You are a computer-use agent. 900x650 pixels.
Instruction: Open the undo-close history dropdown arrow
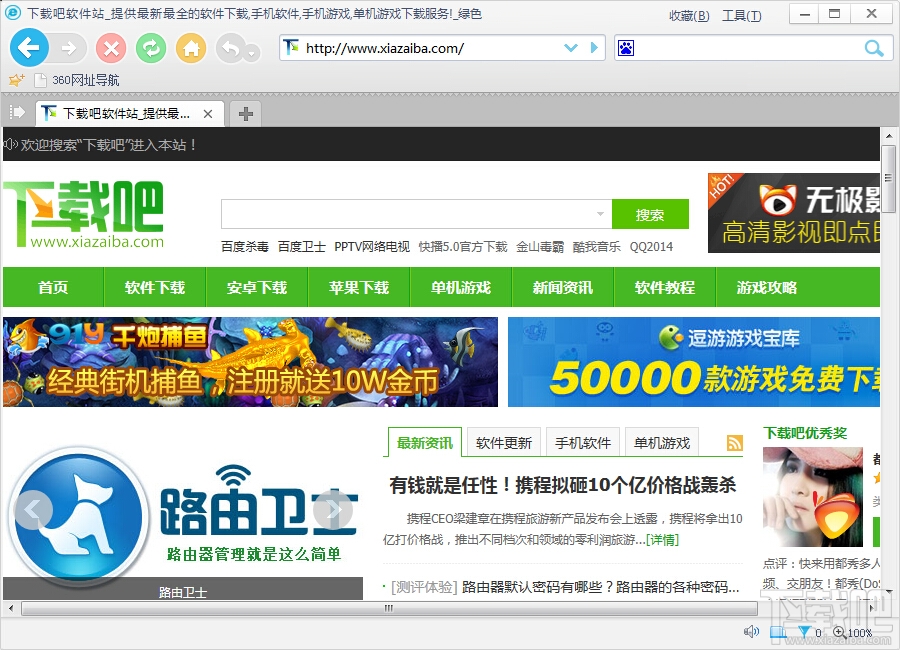coord(252,53)
